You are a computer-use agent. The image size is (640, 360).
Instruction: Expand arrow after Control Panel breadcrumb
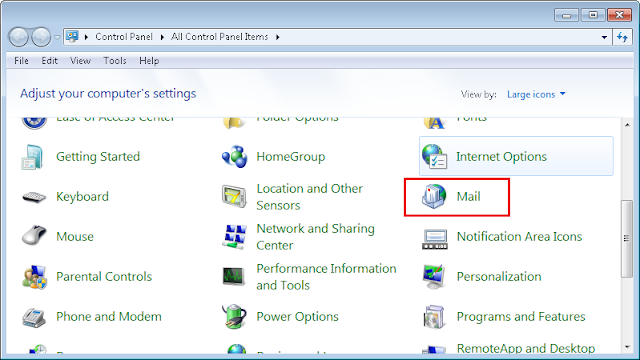[x=162, y=37]
